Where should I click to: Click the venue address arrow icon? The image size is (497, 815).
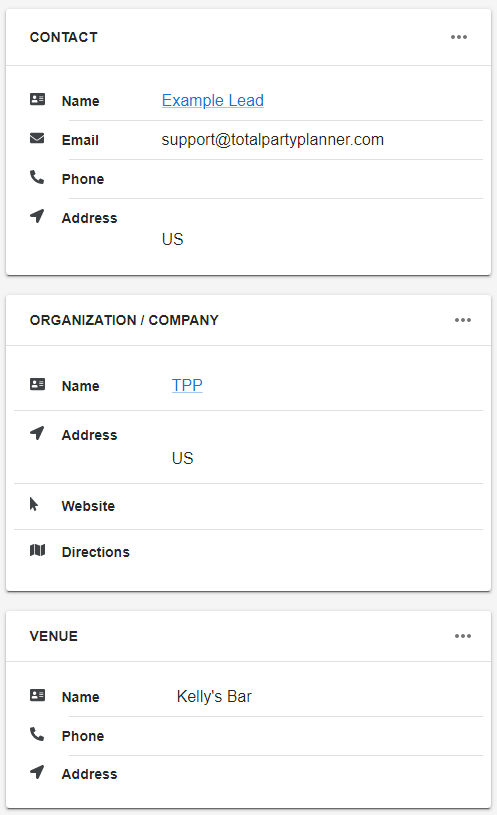click(x=37, y=772)
